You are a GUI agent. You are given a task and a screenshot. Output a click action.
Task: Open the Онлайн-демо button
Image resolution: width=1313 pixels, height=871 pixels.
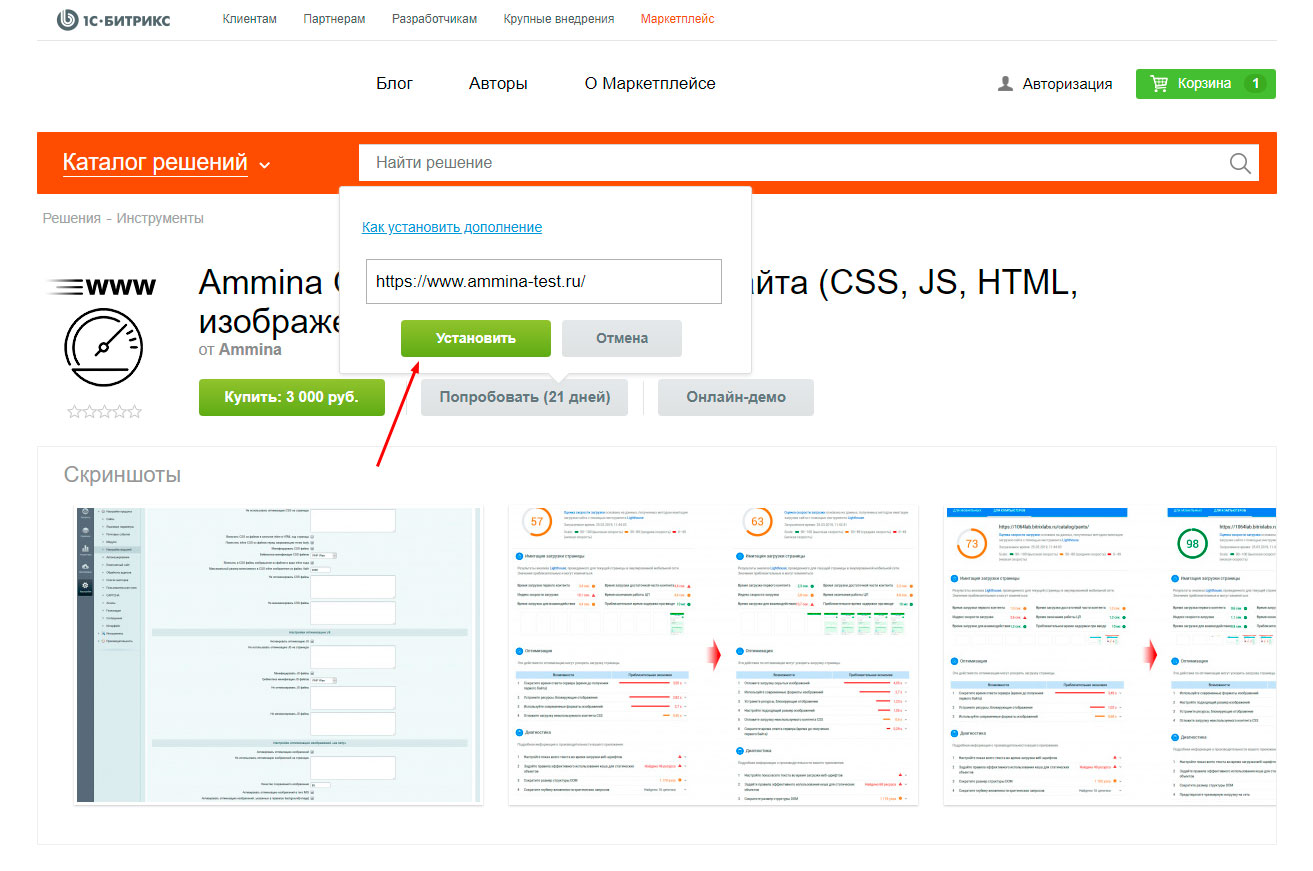pyautogui.click(x=736, y=397)
